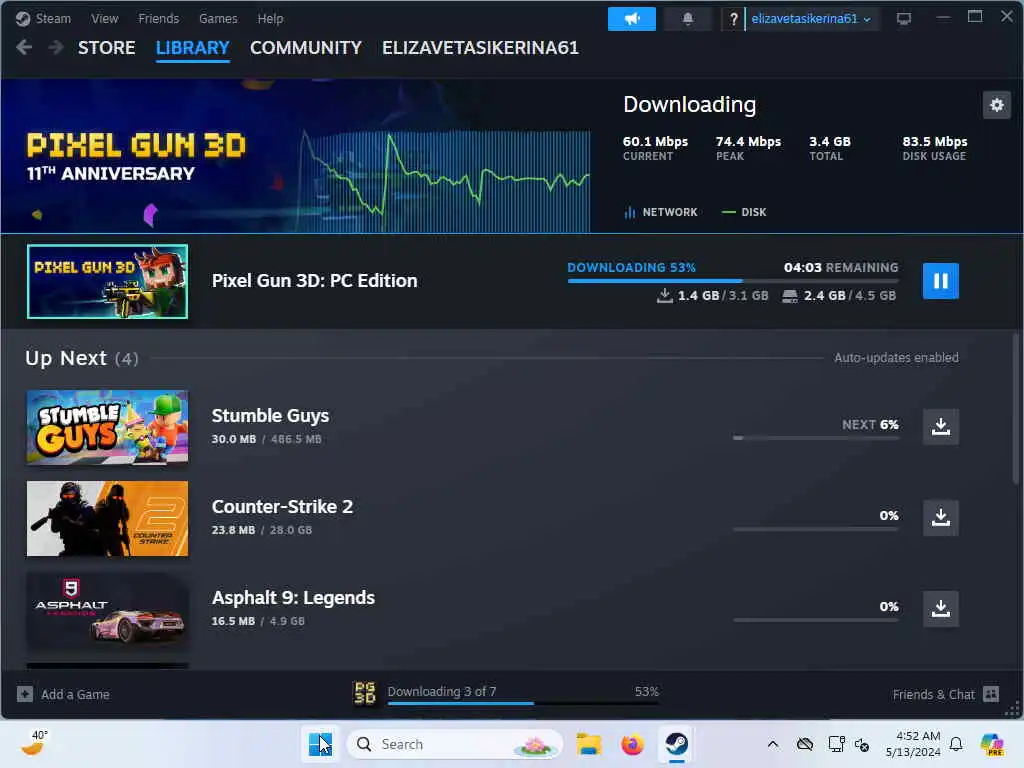Open download settings gear

pyautogui.click(x=997, y=105)
